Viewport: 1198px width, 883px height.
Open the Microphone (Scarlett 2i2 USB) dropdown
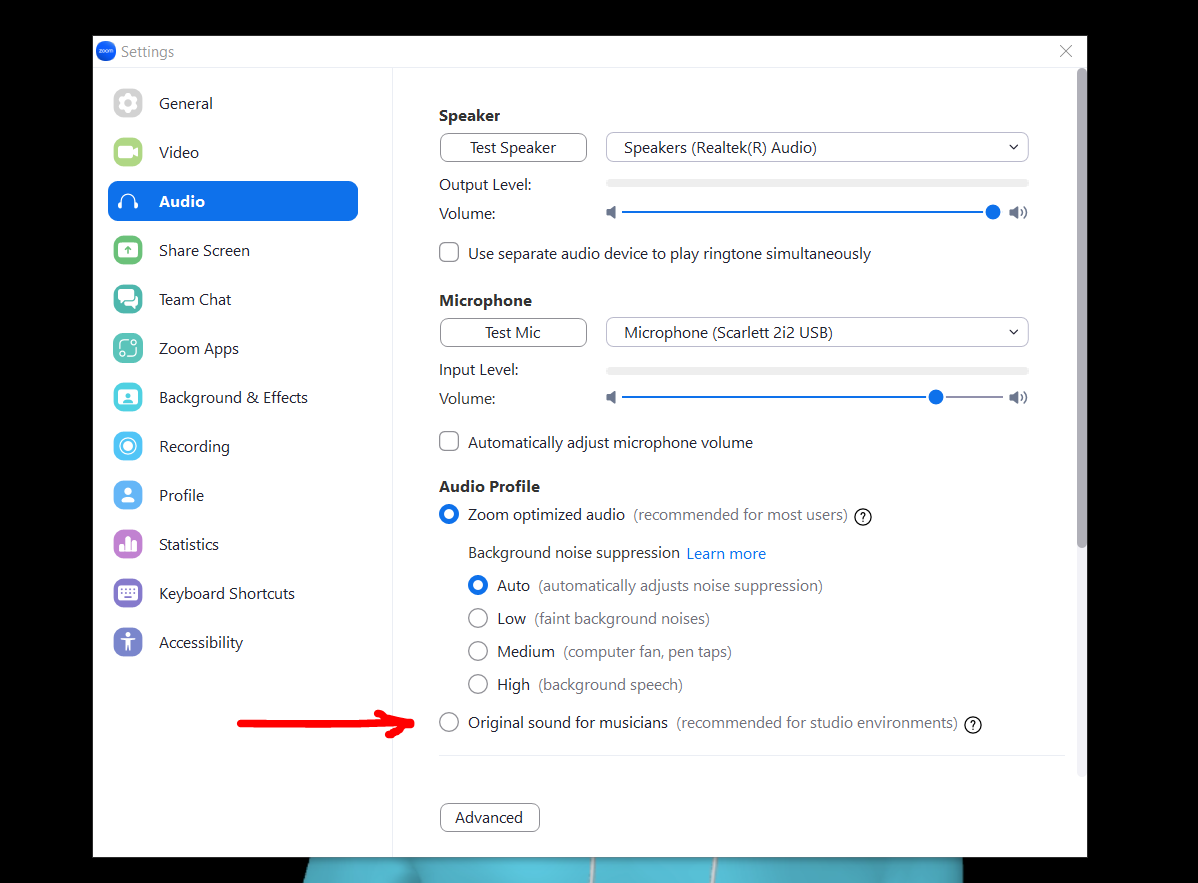point(817,332)
